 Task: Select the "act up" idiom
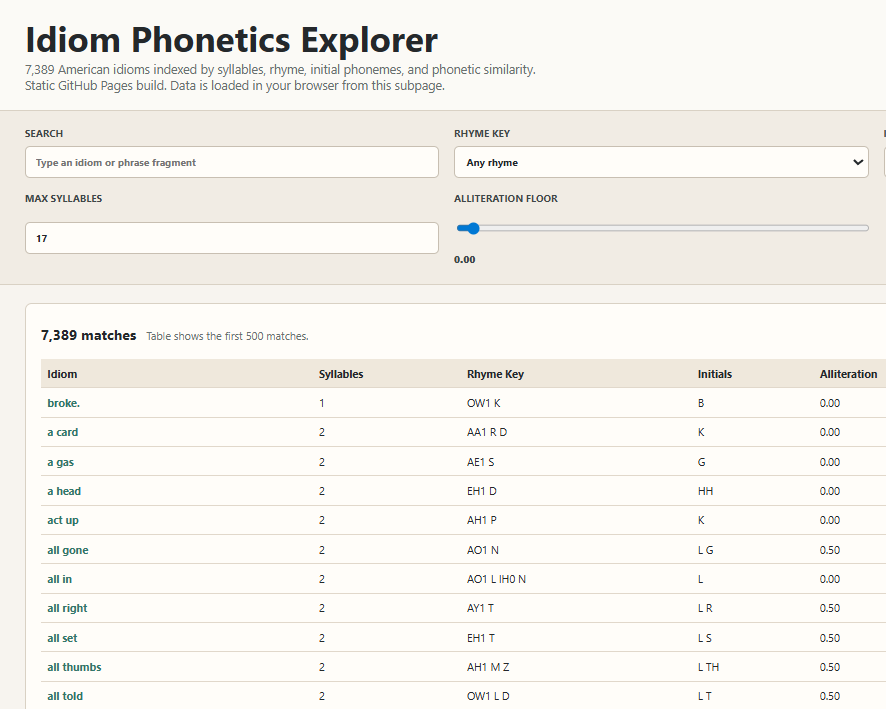tap(62, 520)
